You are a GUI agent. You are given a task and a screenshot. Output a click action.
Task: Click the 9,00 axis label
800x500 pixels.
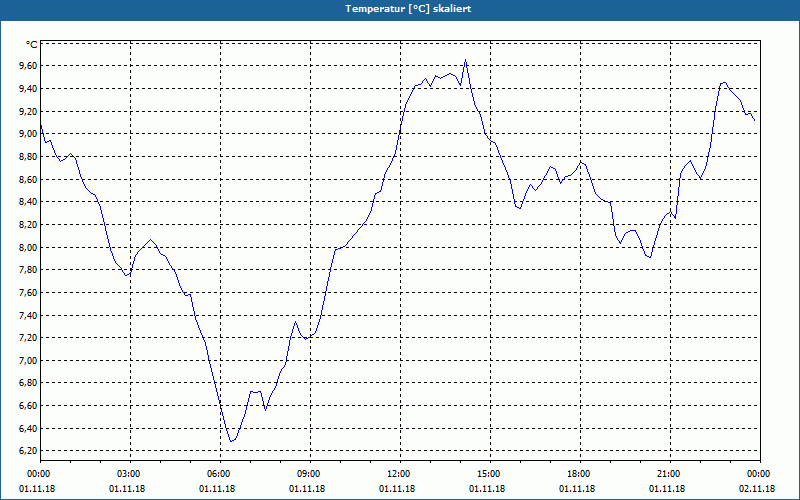tap(28, 134)
